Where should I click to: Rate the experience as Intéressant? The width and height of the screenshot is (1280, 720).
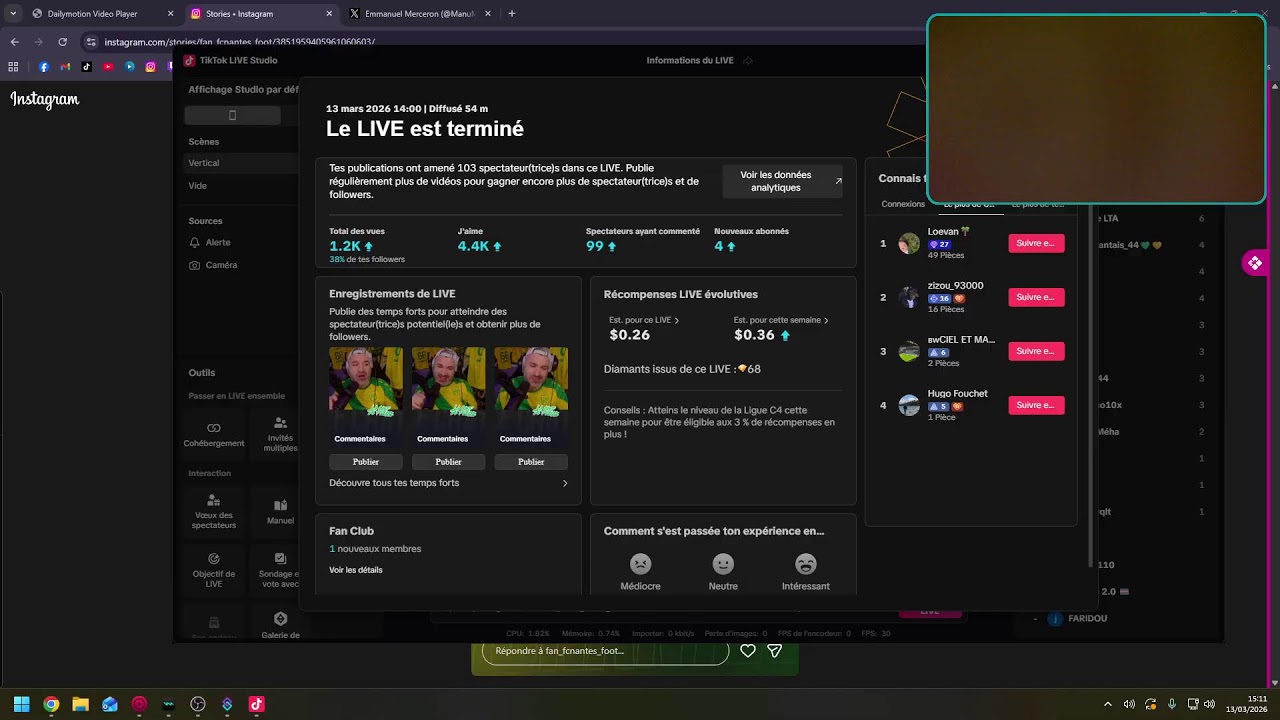tap(805, 572)
